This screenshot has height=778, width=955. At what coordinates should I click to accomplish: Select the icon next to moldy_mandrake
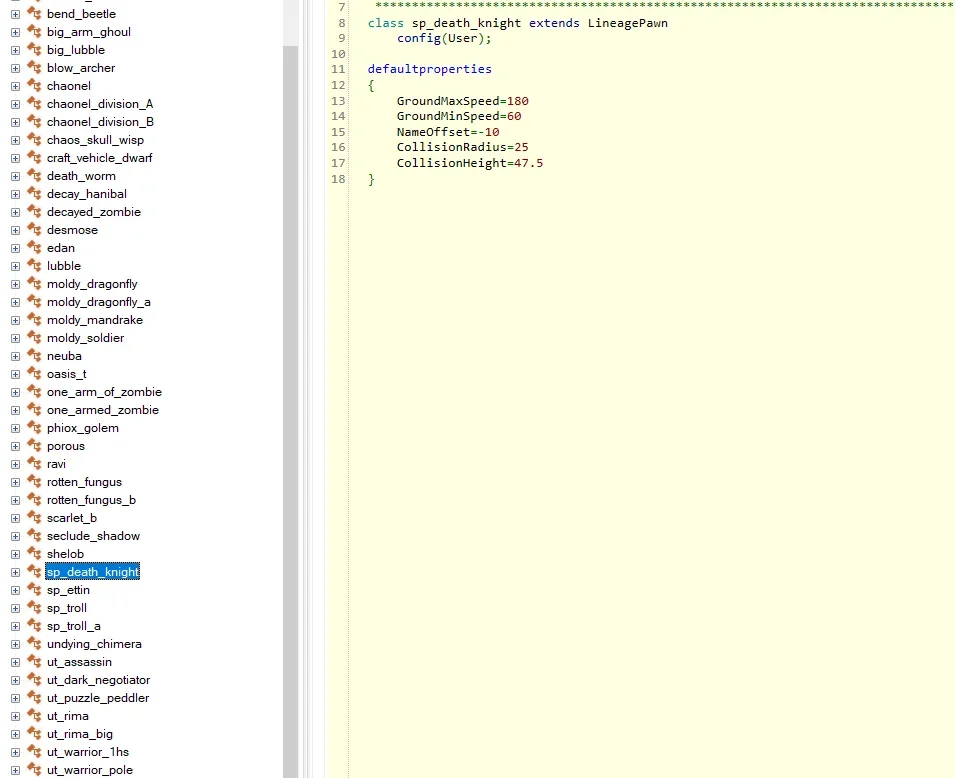[x=34, y=320]
